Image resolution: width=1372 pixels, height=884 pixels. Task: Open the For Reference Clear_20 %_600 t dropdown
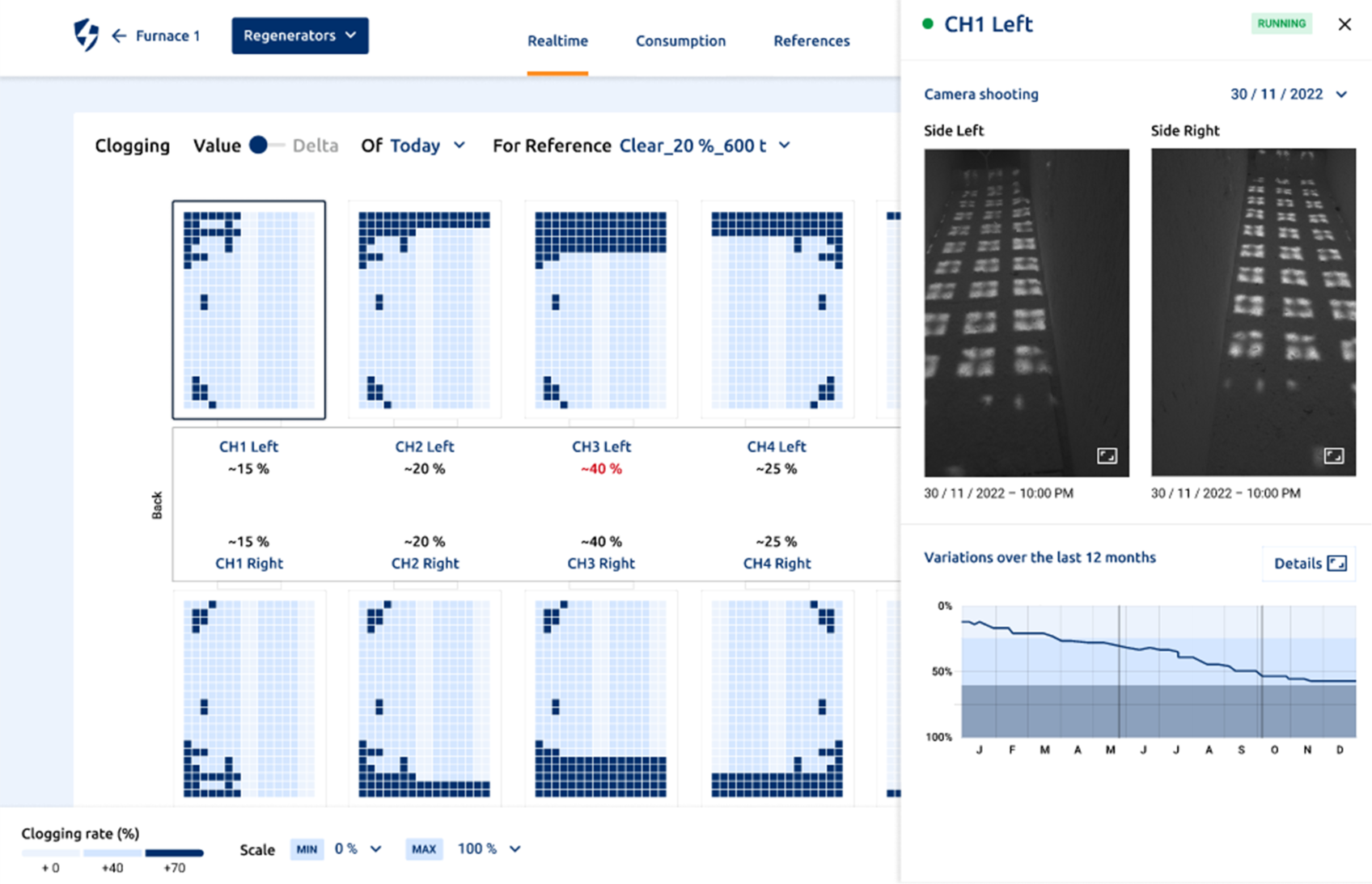point(704,146)
